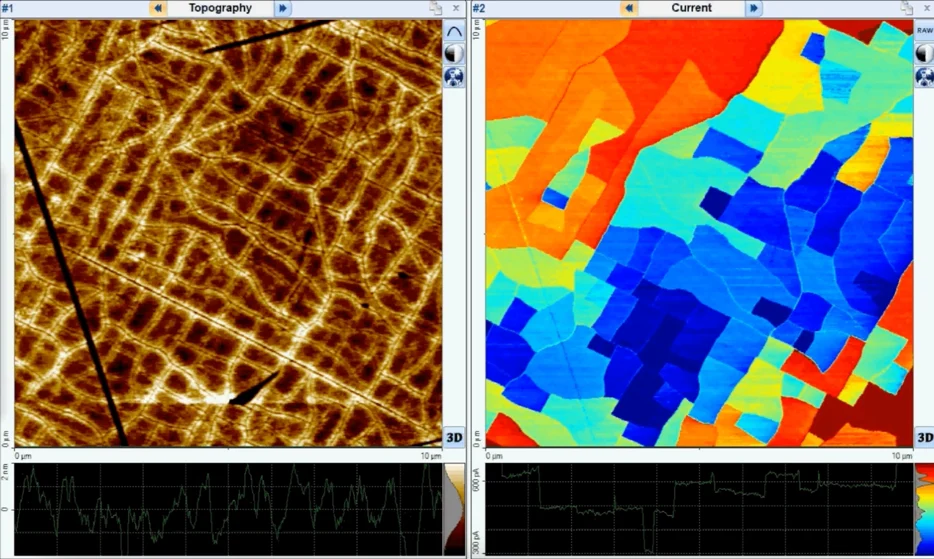Switch Current view to 3D
The height and width of the screenshot is (559, 934).
coord(924,437)
